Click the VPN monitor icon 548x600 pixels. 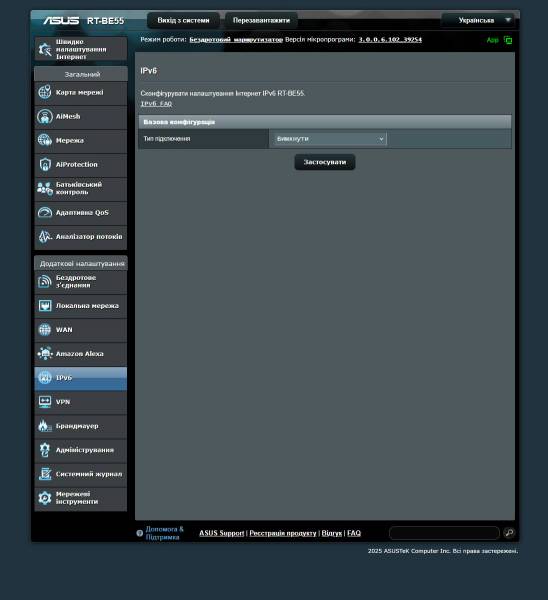click(45, 402)
